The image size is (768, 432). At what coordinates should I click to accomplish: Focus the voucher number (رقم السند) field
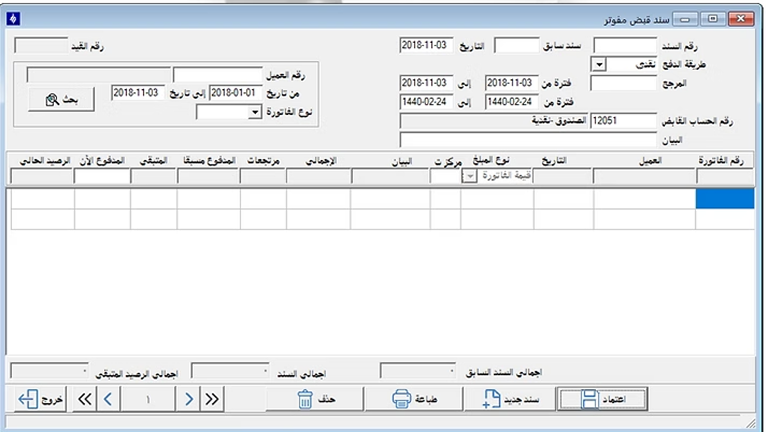click(x=625, y=46)
